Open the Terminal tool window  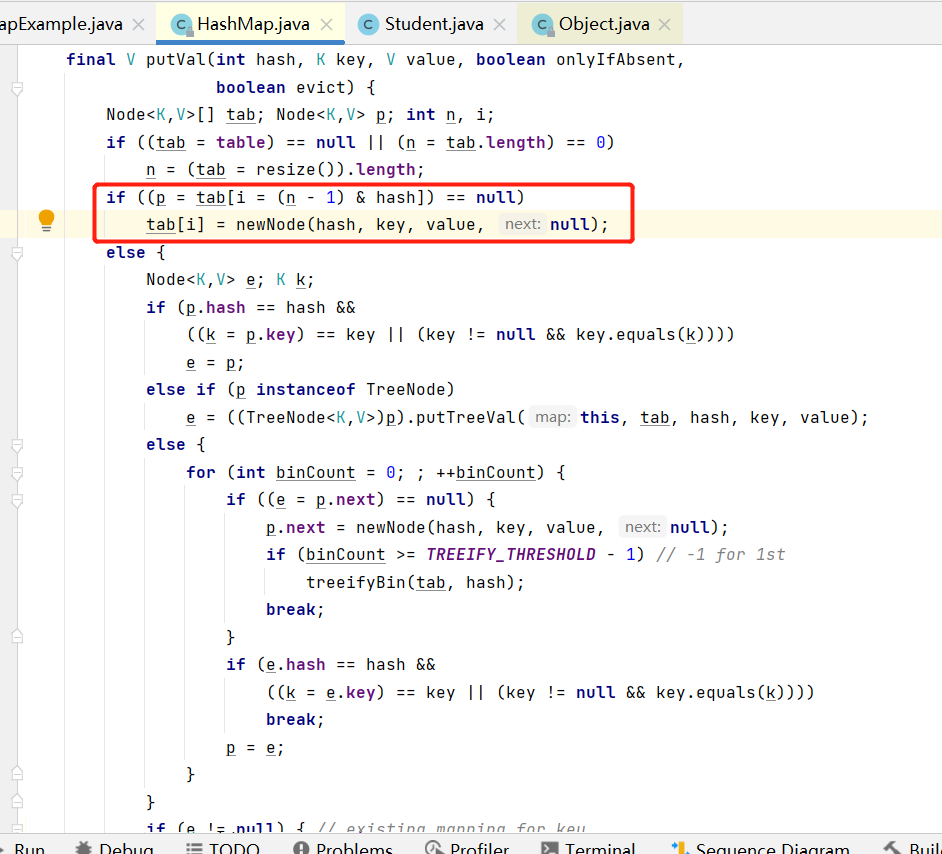(588, 848)
